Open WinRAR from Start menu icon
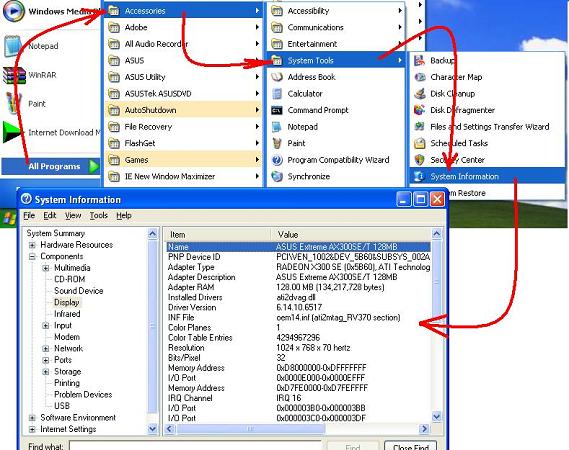Viewport: 569px width, 450px height. (x=14, y=75)
